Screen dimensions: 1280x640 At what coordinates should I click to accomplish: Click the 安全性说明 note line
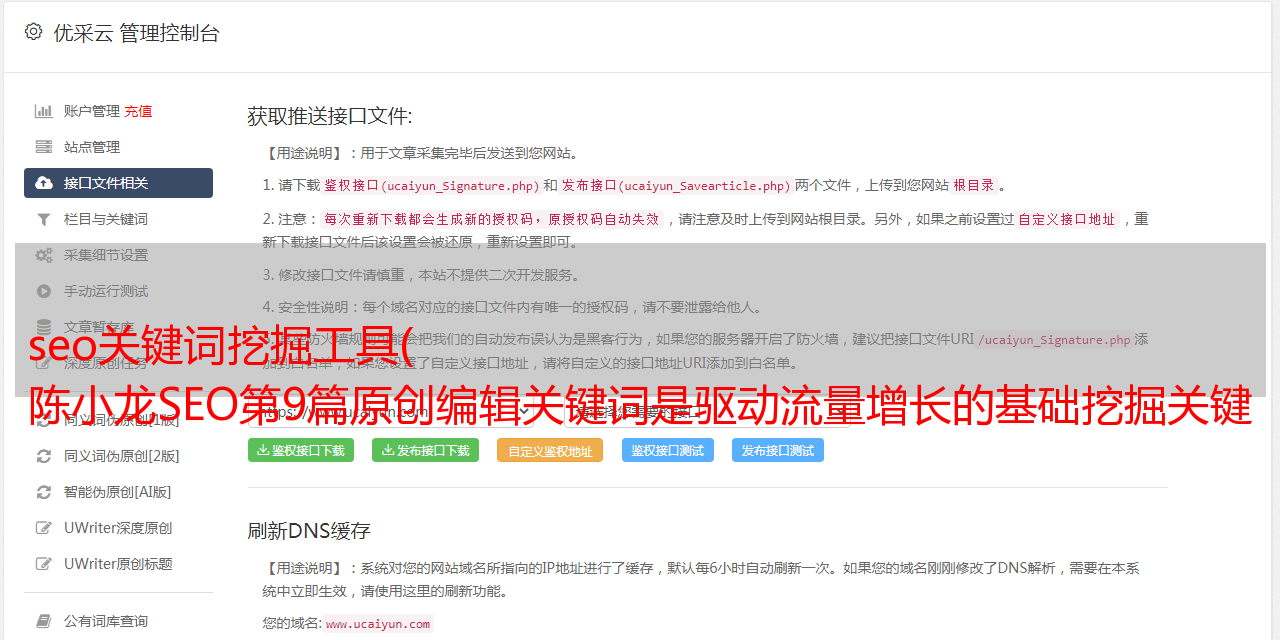pyautogui.click(x=512, y=307)
